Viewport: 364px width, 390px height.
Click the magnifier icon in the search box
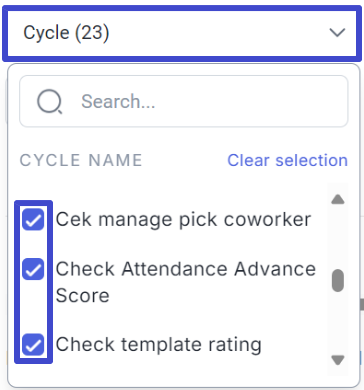pyautogui.click(x=49, y=102)
